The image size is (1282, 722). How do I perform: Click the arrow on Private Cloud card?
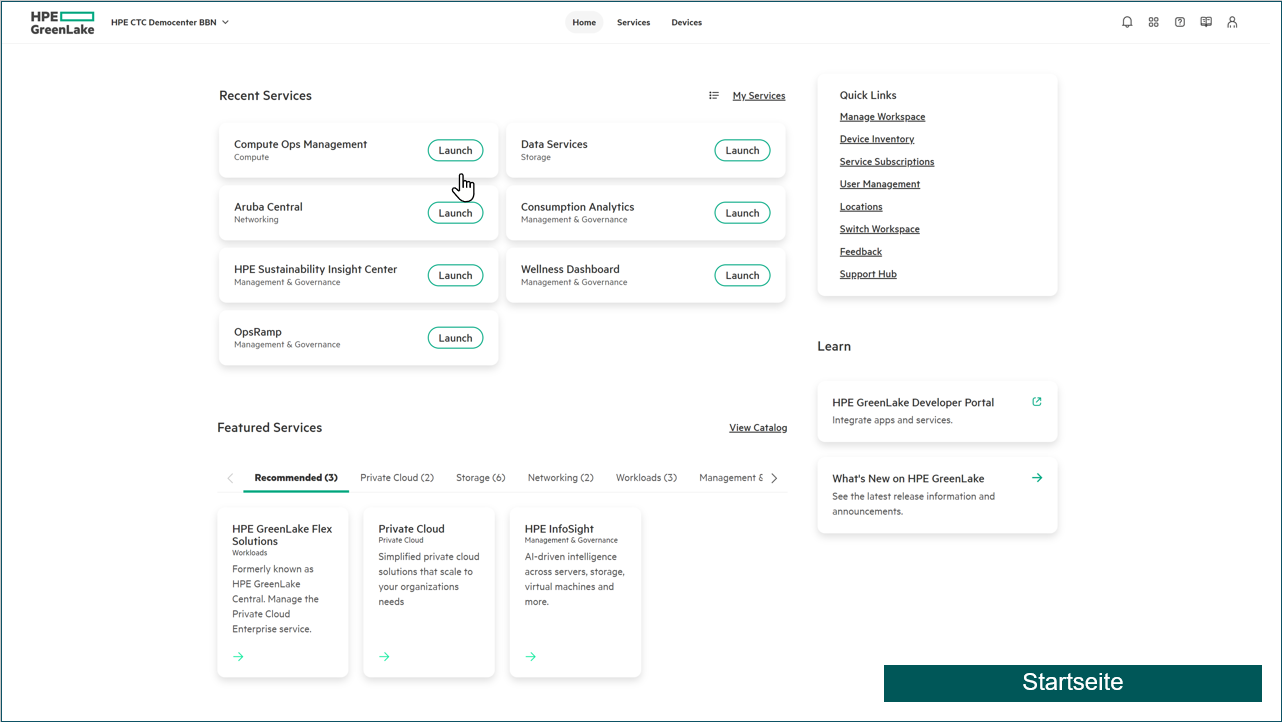[384, 657]
